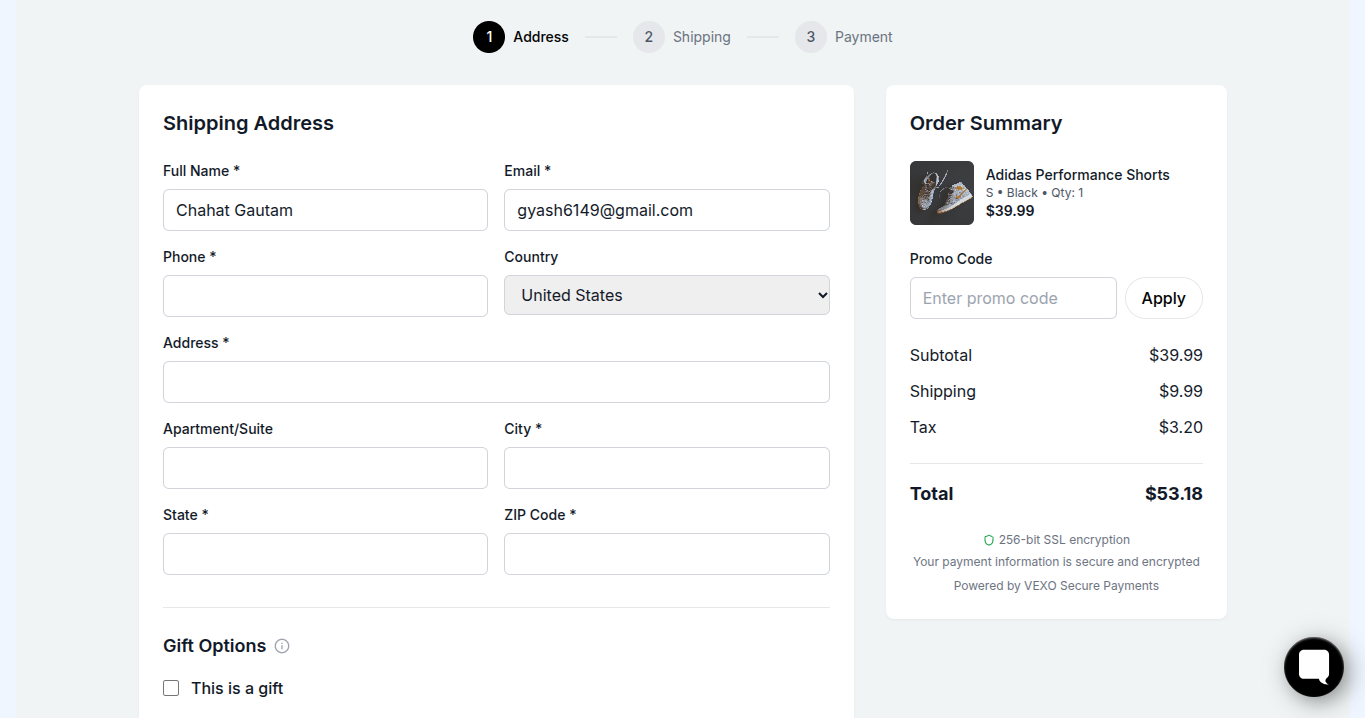The image size is (1365, 718).
Task: Click the Apartment/Suite field
Action: pos(325,468)
